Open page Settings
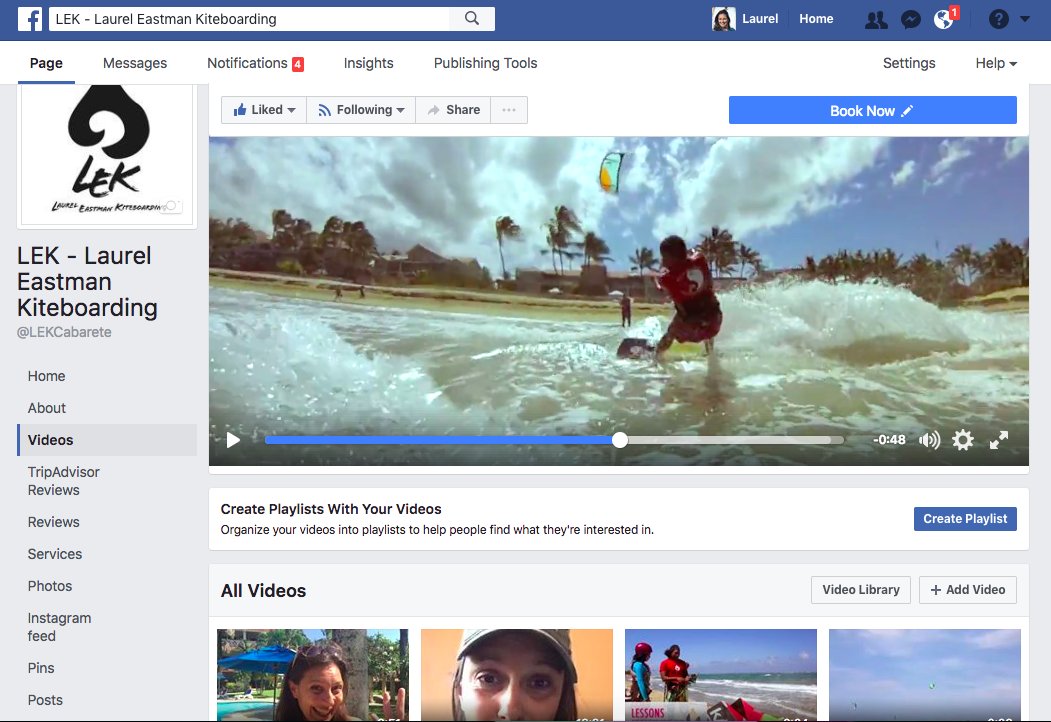 tap(909, 63)
